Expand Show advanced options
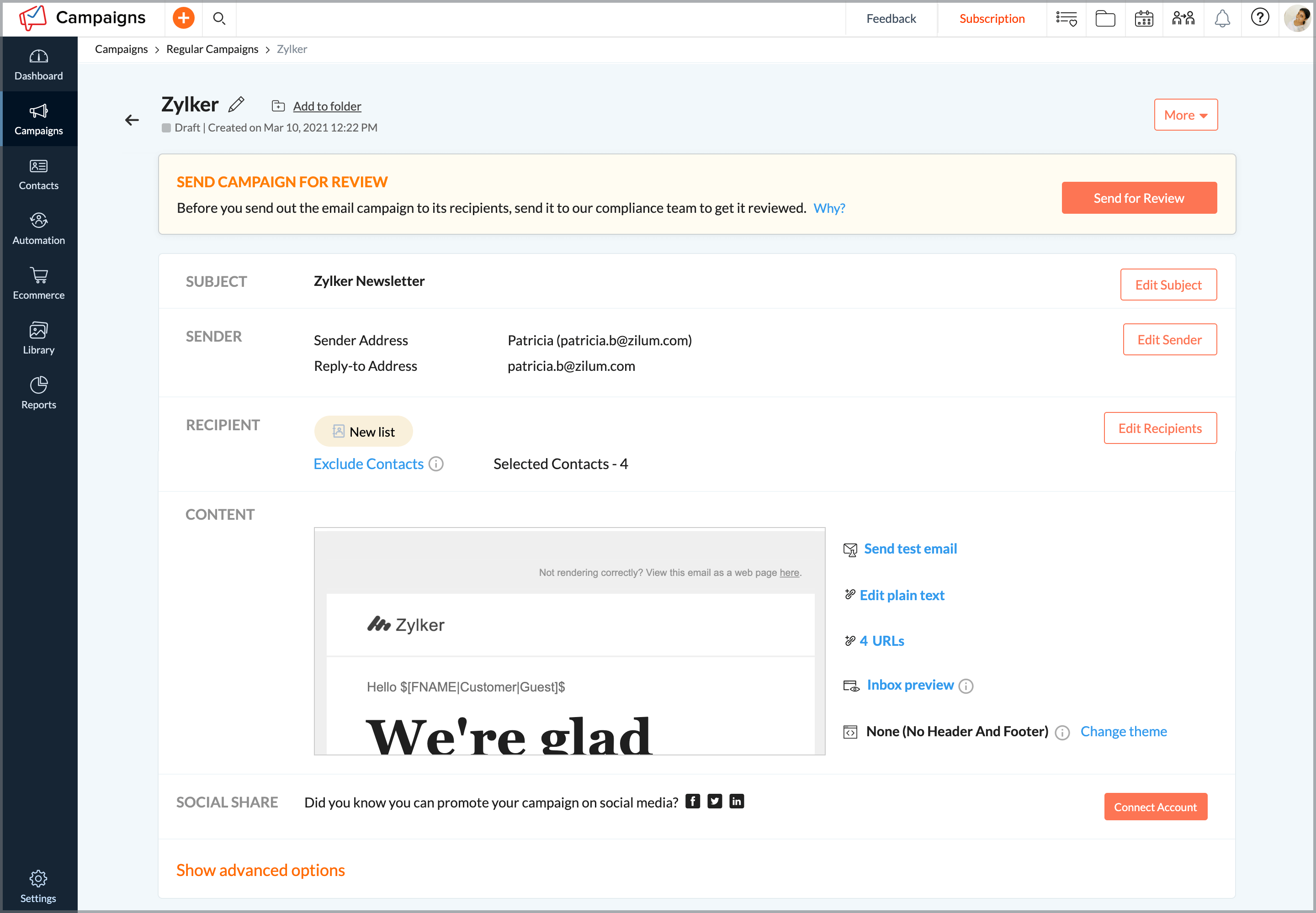The width and height of the screenshot is (1316, 913). click(x=260, y=870)
